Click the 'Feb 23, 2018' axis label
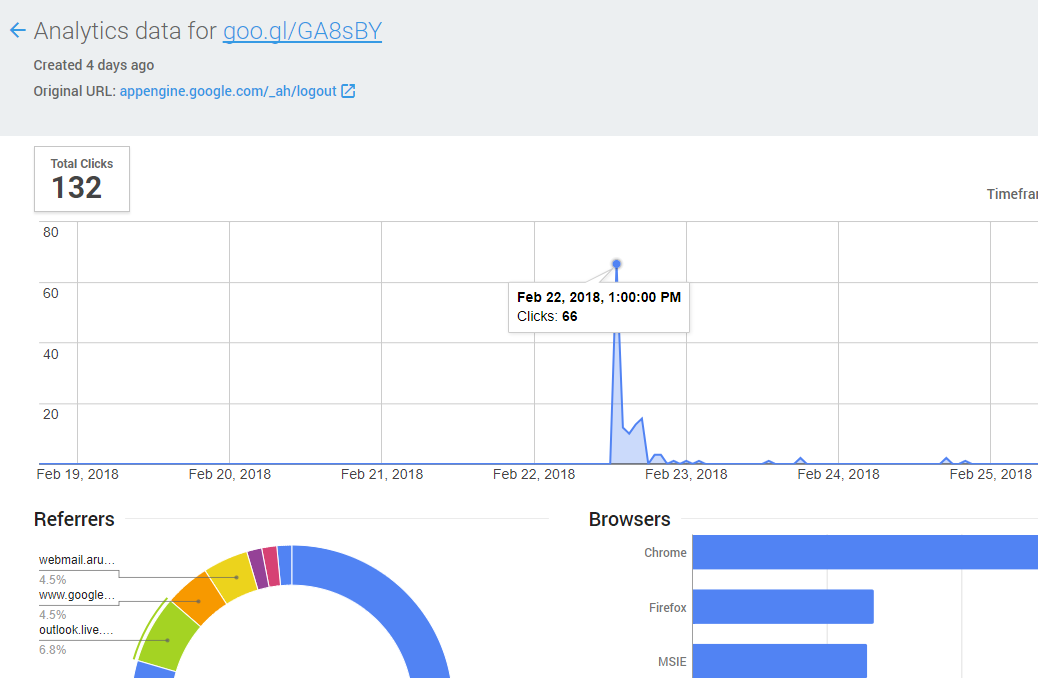The image size is (1038, 678). click(686, 474)
